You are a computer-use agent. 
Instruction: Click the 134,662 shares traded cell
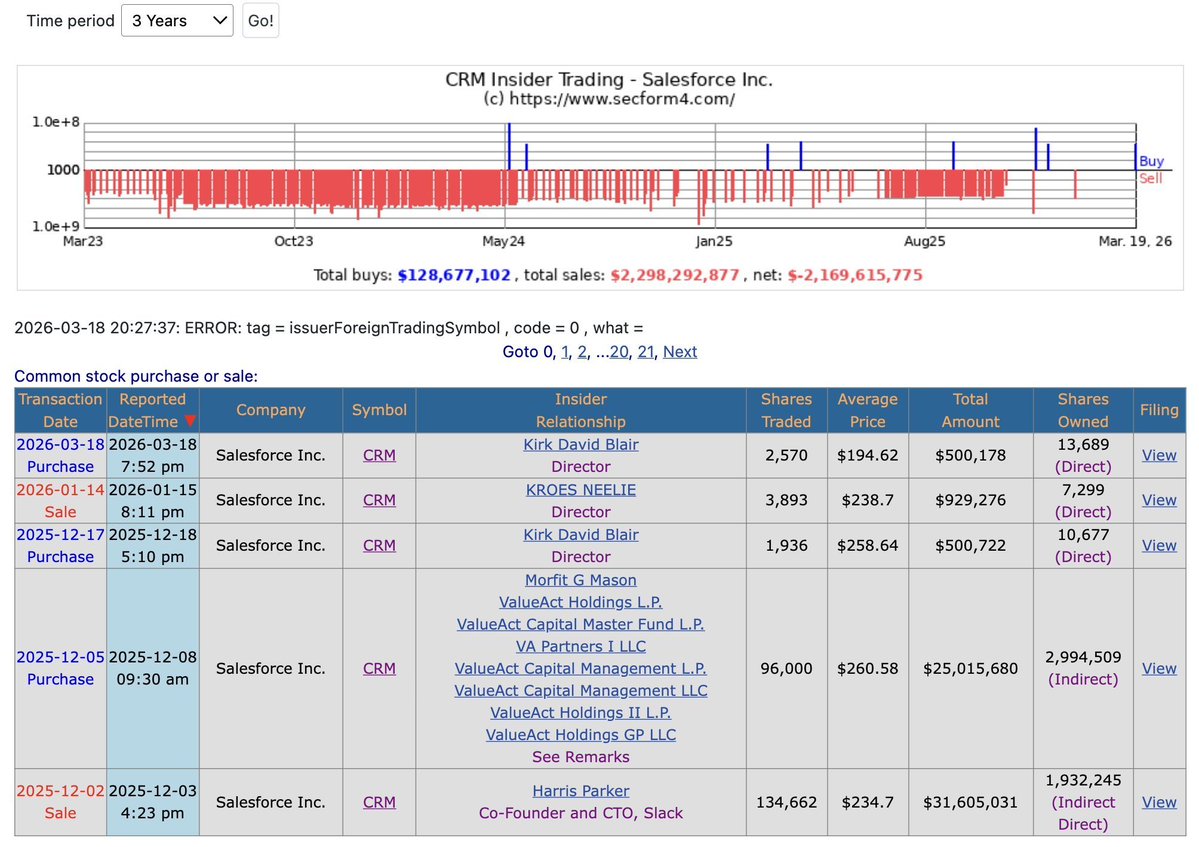click(786, 802)
